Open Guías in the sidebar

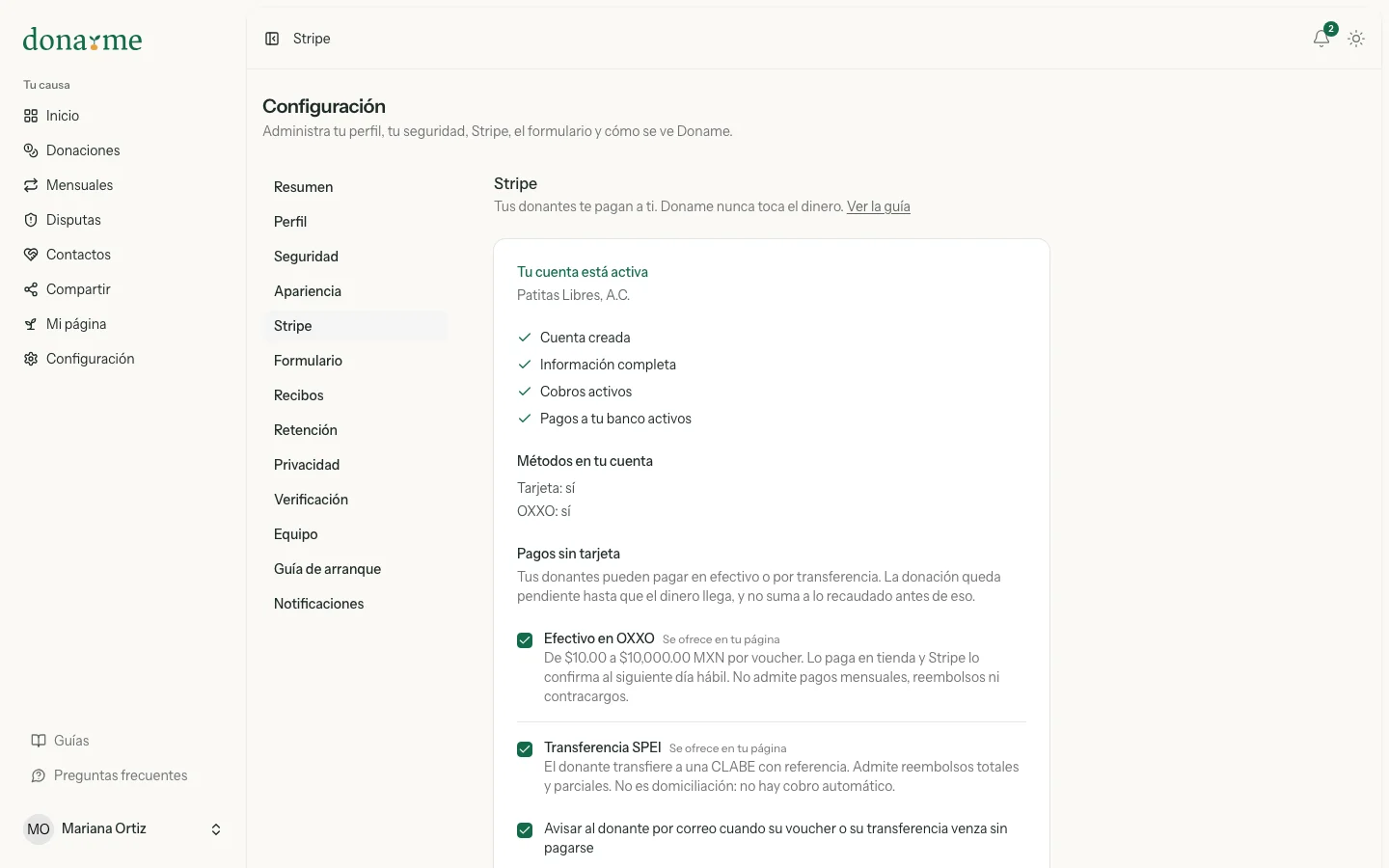tap(123, 741)
